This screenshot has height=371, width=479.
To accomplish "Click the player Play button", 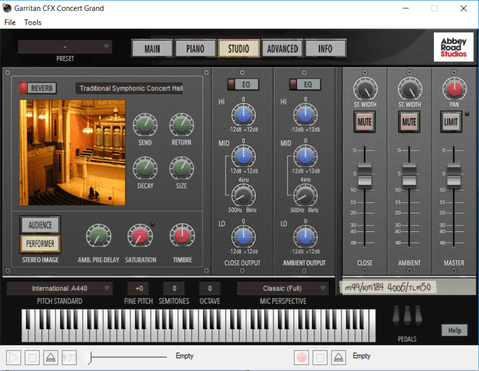I will 14,358.
